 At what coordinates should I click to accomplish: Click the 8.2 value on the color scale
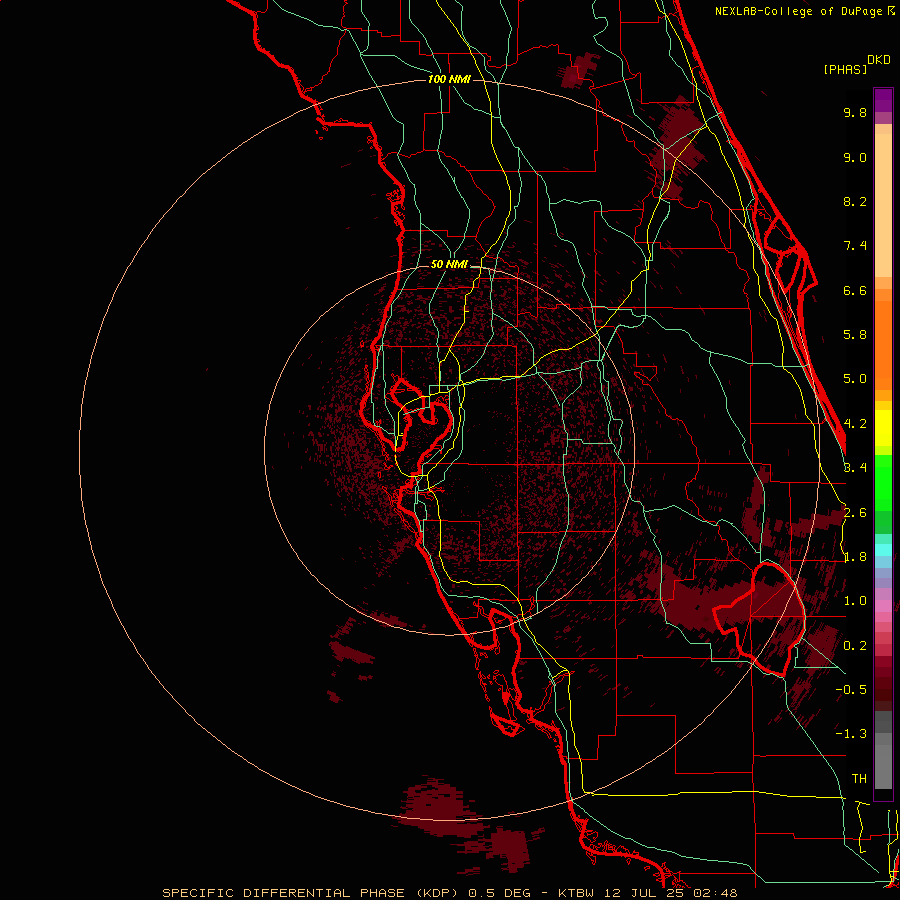[x=855, y=201]
